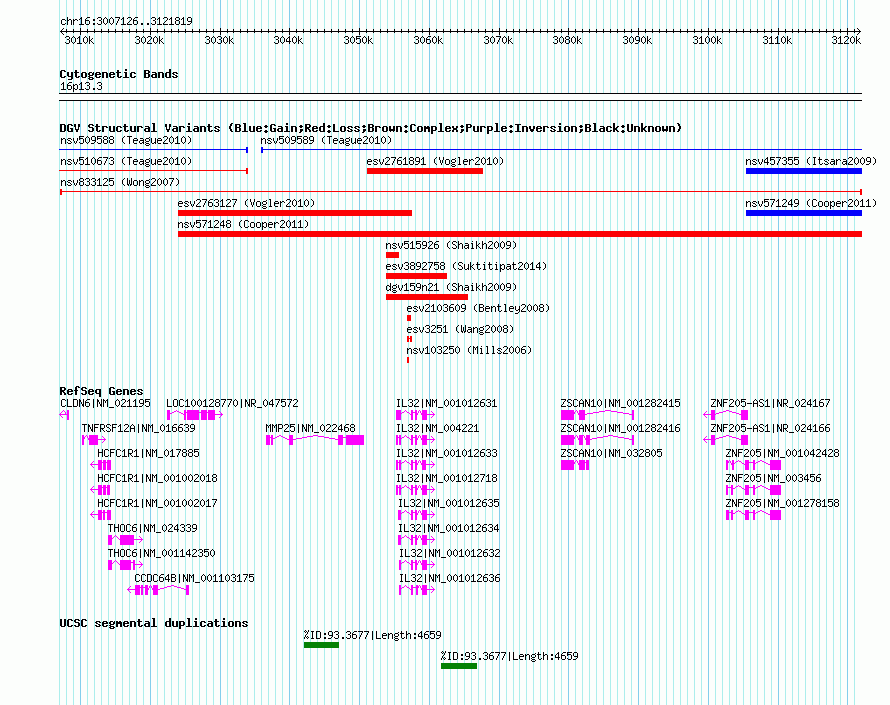Click nsv509588 (Teague2010) label
The width and height of the screenshot is (890, 705).
click(126, 140)
